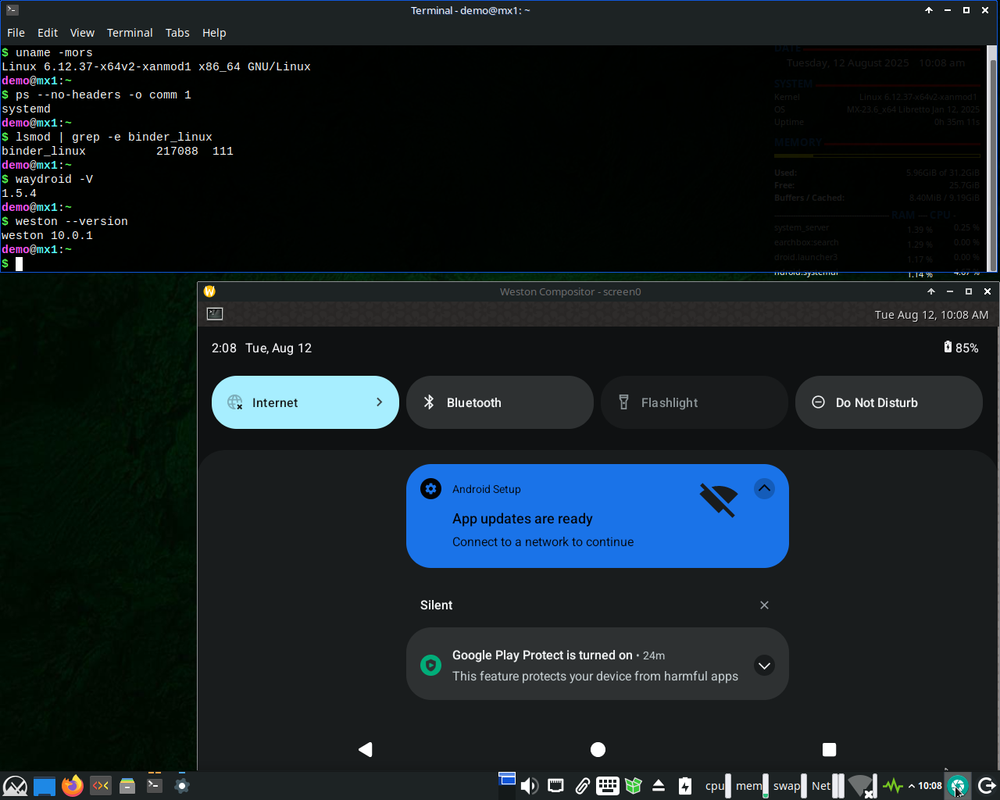Keep Terminal window on top arrow button
The image size is (1000, 800).
(x=929, y=10)
